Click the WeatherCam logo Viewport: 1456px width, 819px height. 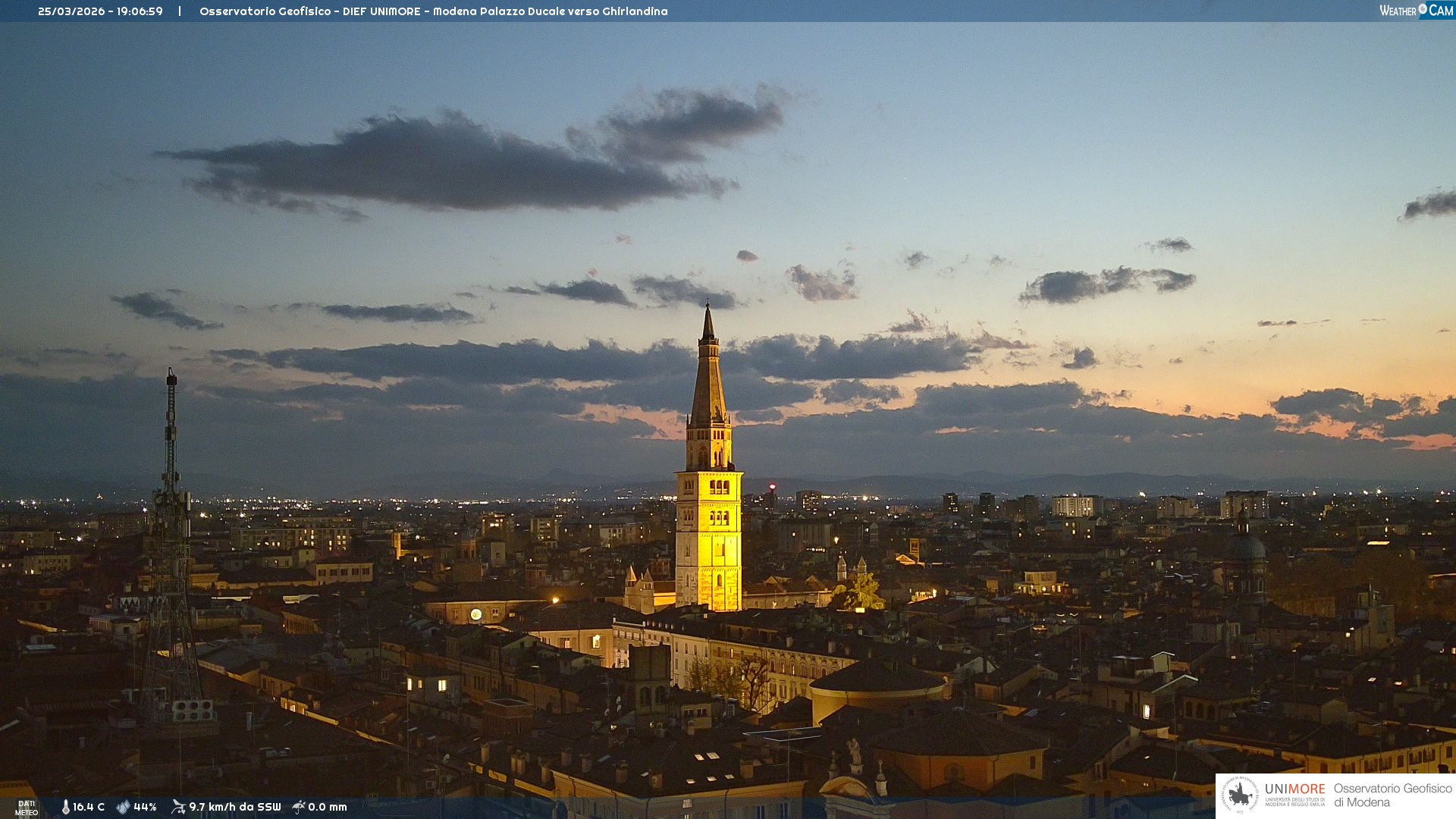coord(1416,11)
